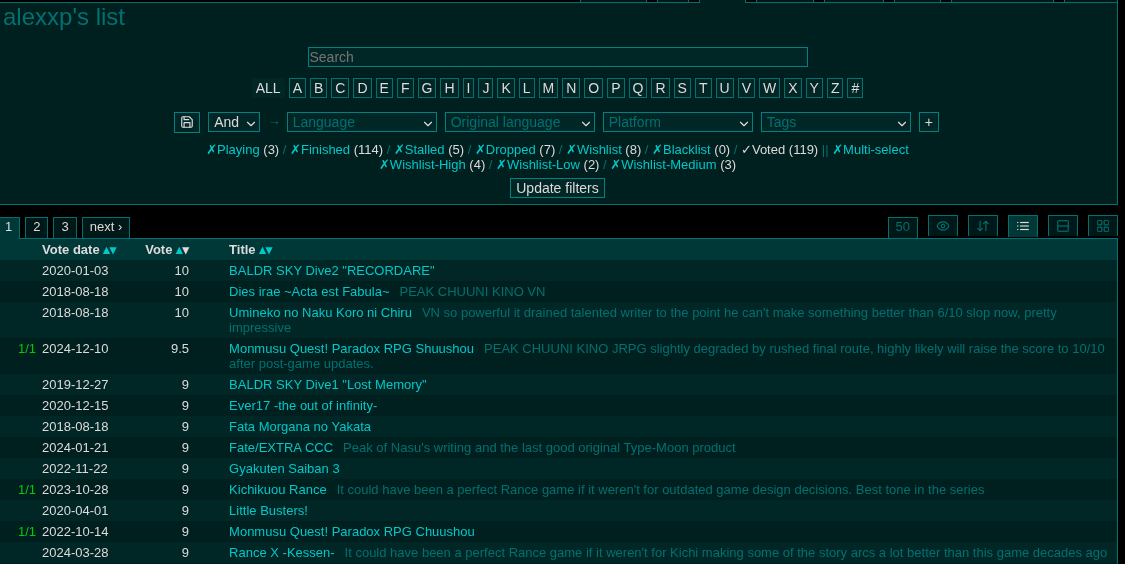The height and width of the screenshot is (564, 1125).
Task: Filter titles by letter M
Action: click(x=548, y=88)
